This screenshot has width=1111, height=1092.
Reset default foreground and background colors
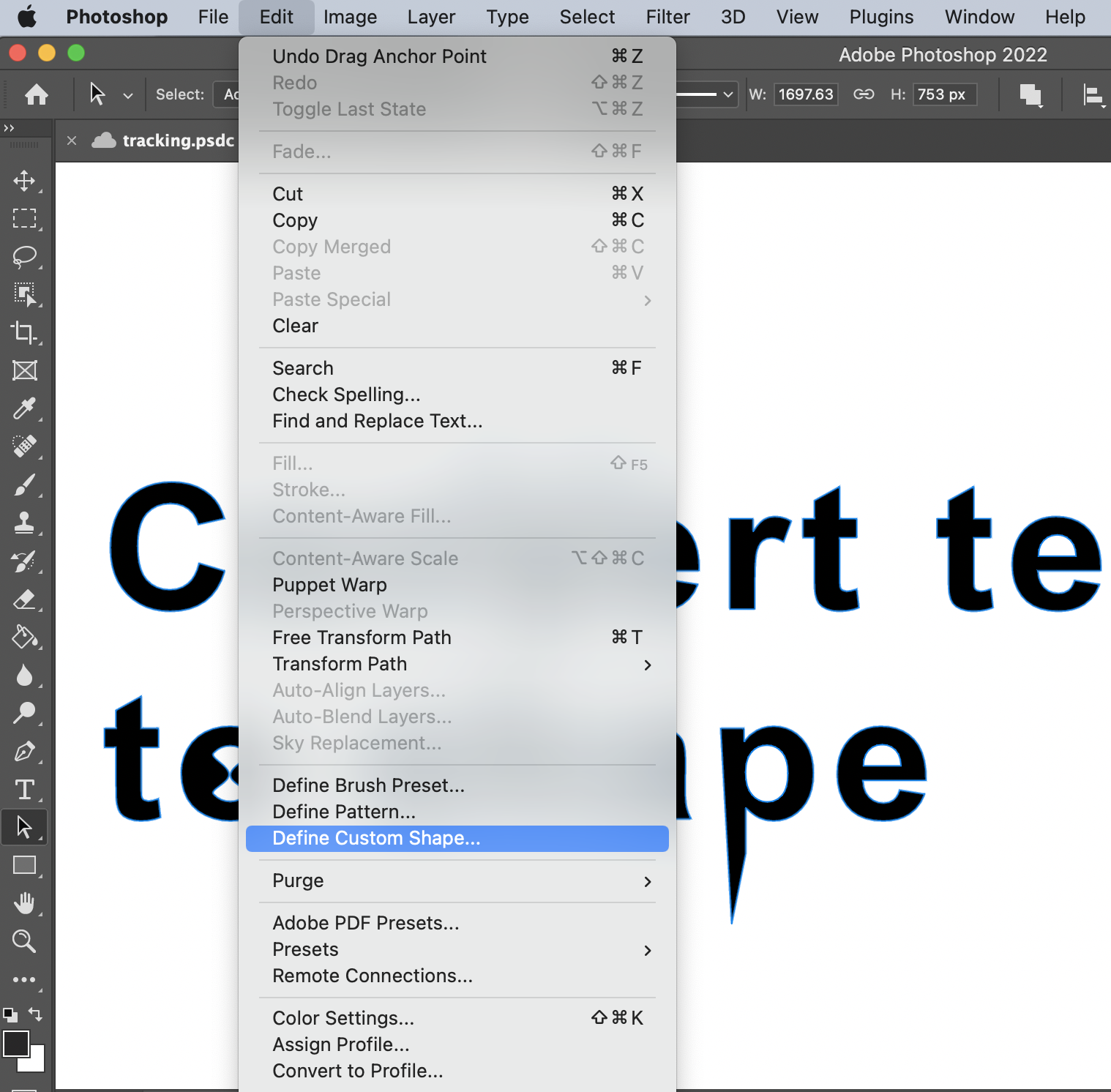(x=10, y=1014)
